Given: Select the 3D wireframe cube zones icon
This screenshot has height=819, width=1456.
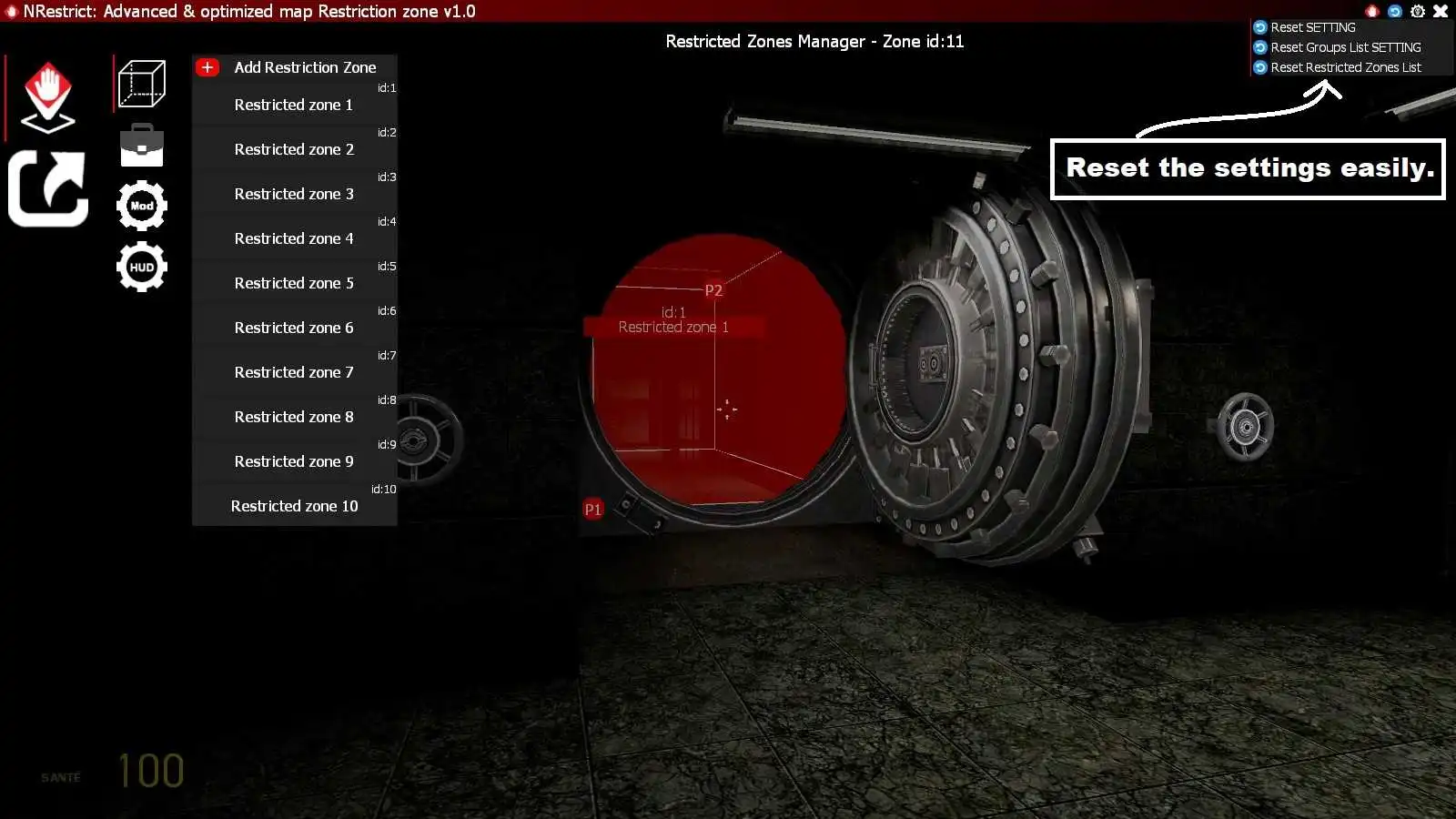Looking at the screenshot, I should pos(142,85).
